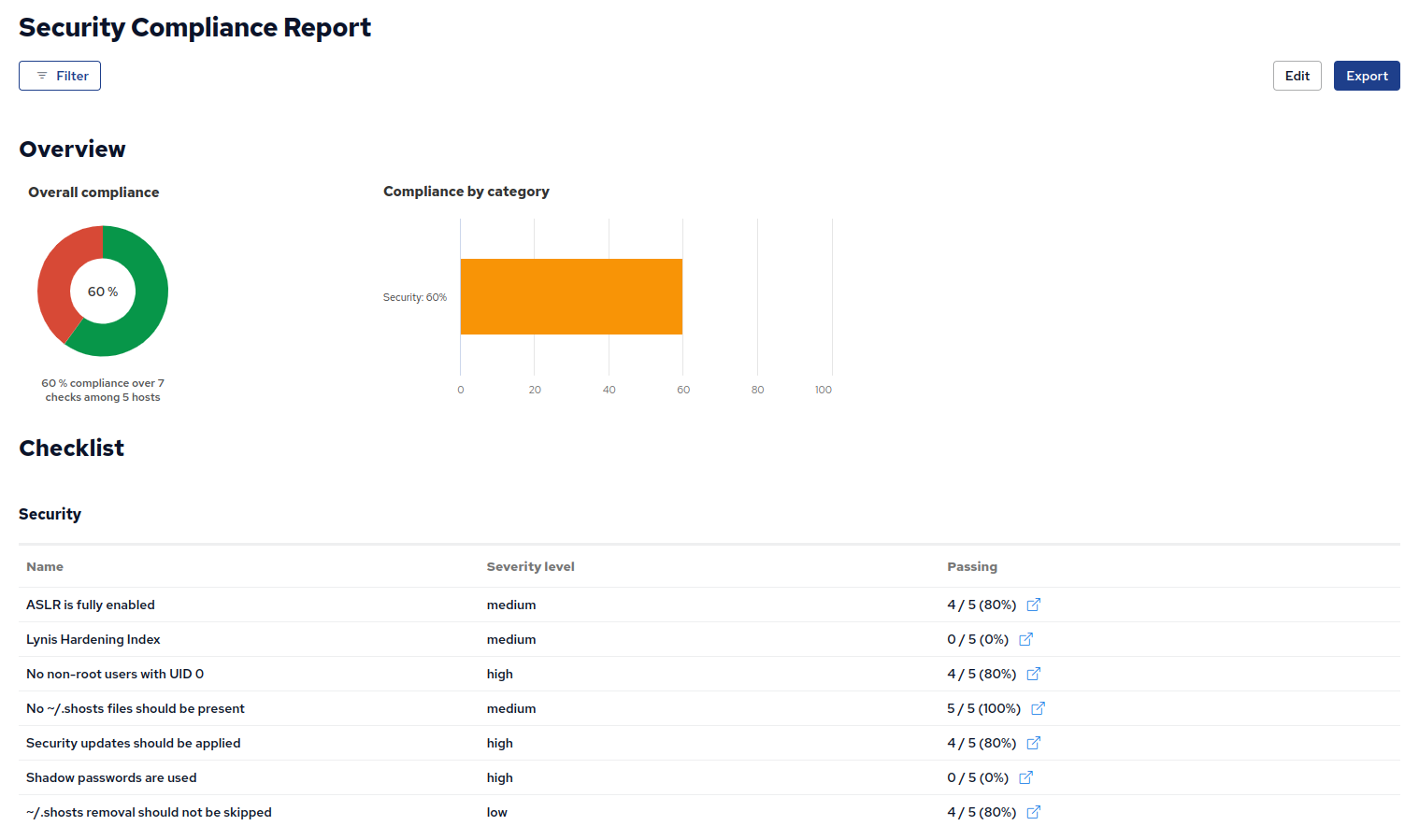This screenshot has height=840, width=1419.
Task: Click the Filter button
Action: [x=60, y=76]
